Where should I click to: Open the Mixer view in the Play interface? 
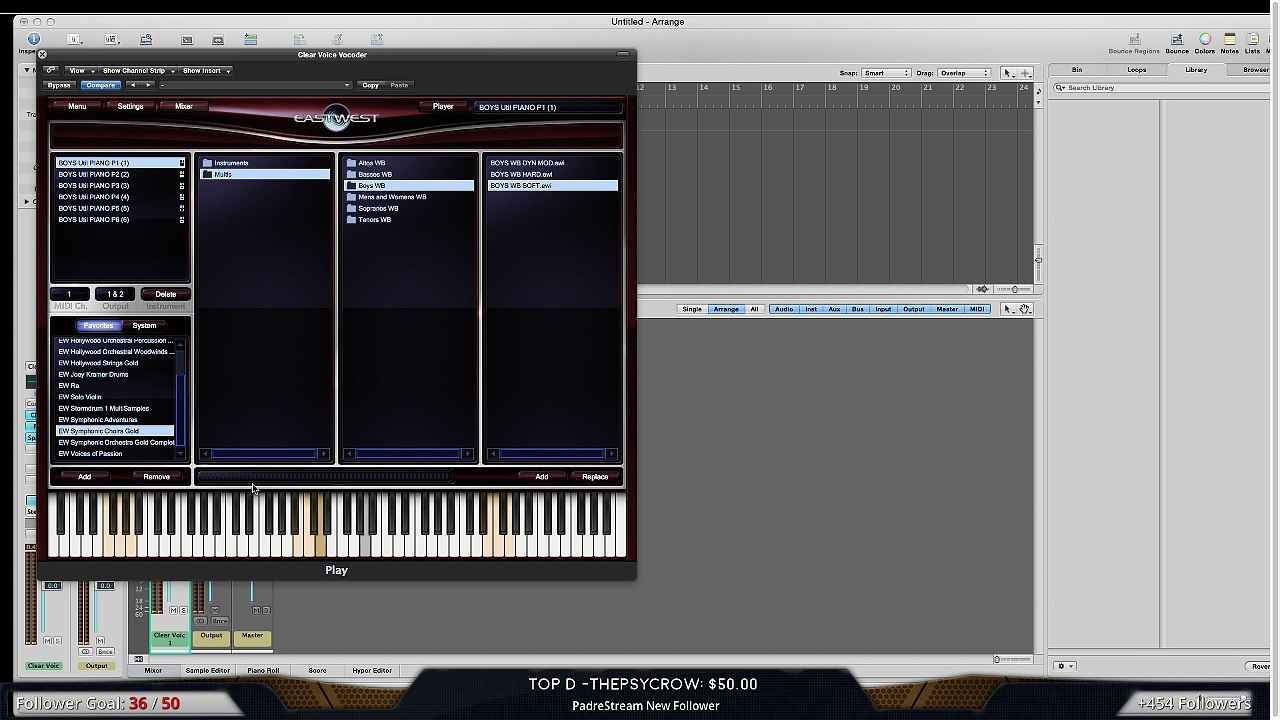(x=184, y=106)
